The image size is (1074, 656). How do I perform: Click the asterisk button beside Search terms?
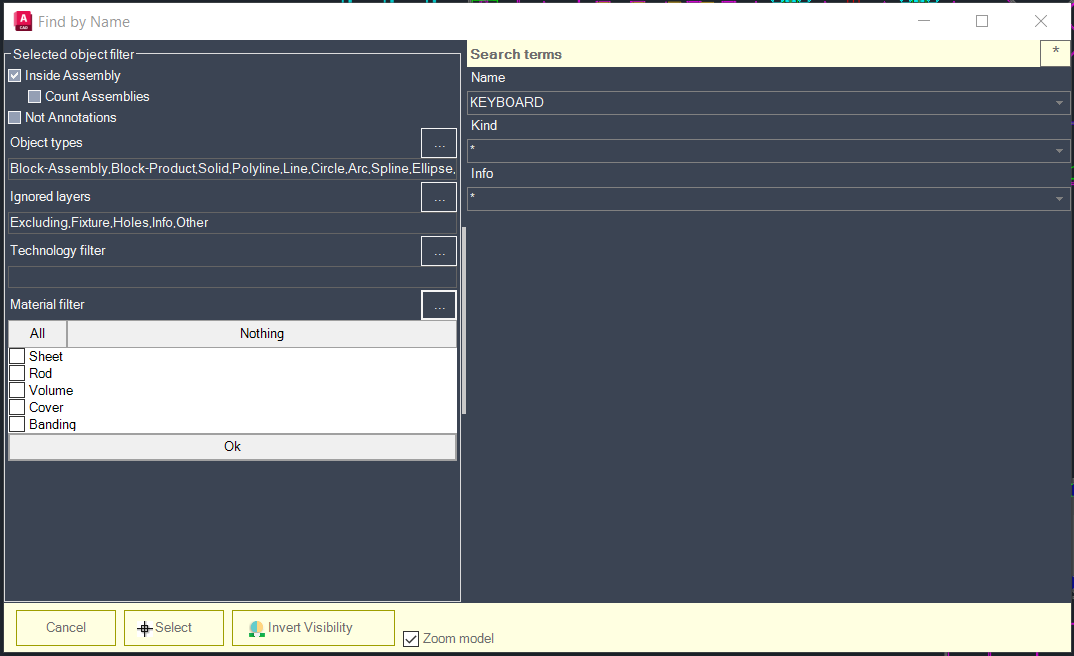[1055, 53]
